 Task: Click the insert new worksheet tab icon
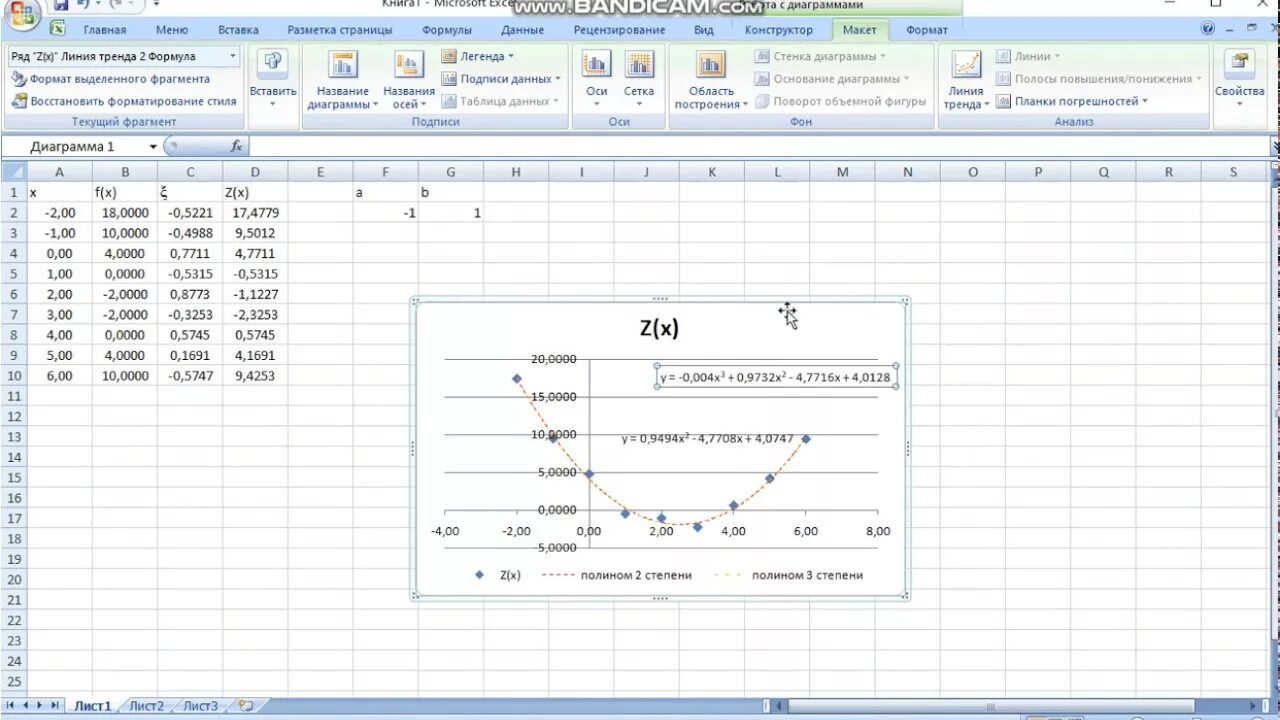coord(246,706)
